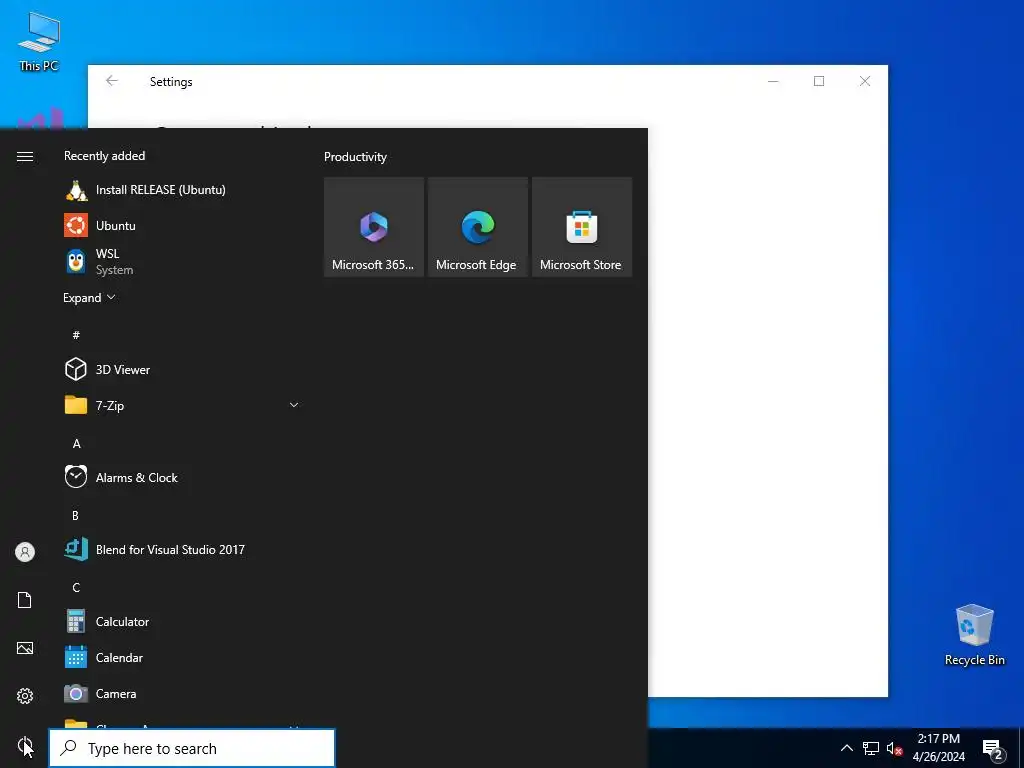The height and width of the screenshot is (768, 1024).
Task: Show hidden icons in system tray
Action: [x=846, y=748]
